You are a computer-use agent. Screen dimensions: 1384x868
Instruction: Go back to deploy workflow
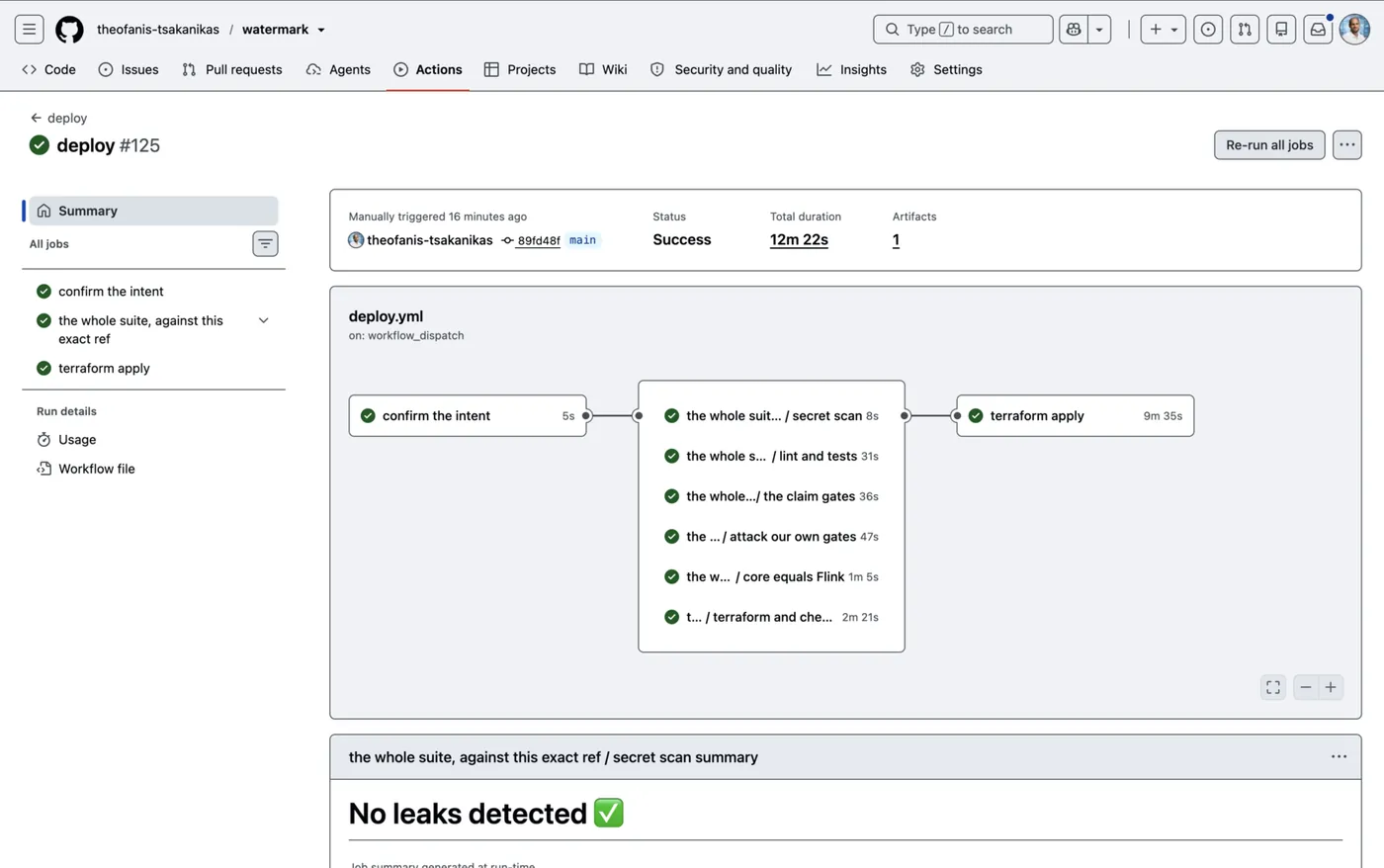[58, 118]
